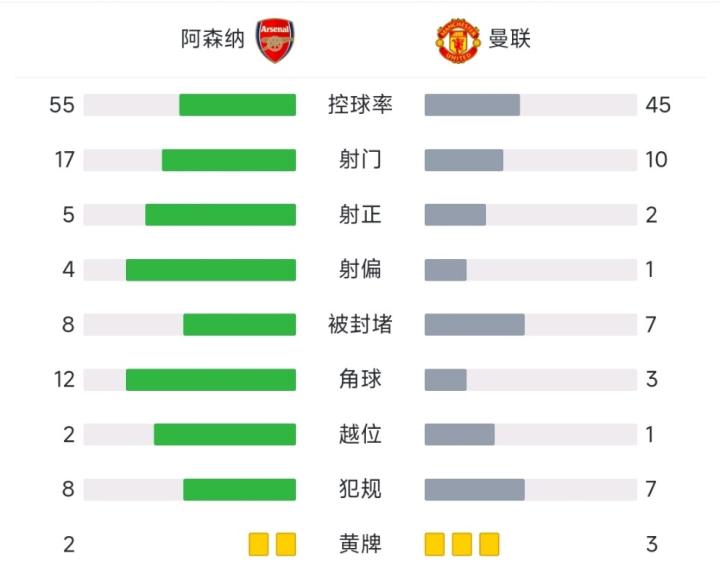The image size is (720, 577).
Task: Click Manchester United's leftmost yellow card
Action: (x=435, y=544)
